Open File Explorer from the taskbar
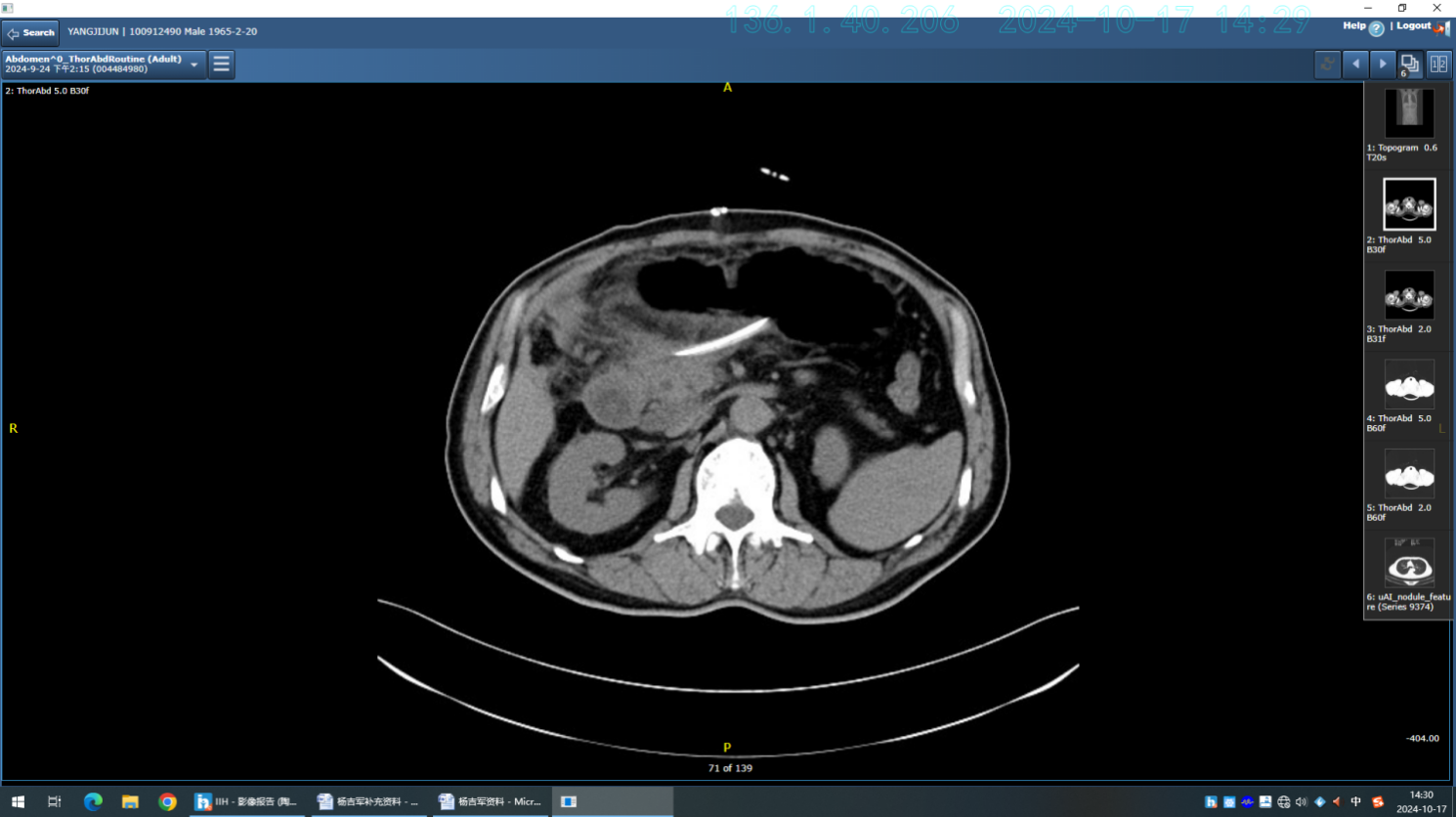Viewport: 1456px width, 817px height. pyautogui.click(x=130, y=801)
